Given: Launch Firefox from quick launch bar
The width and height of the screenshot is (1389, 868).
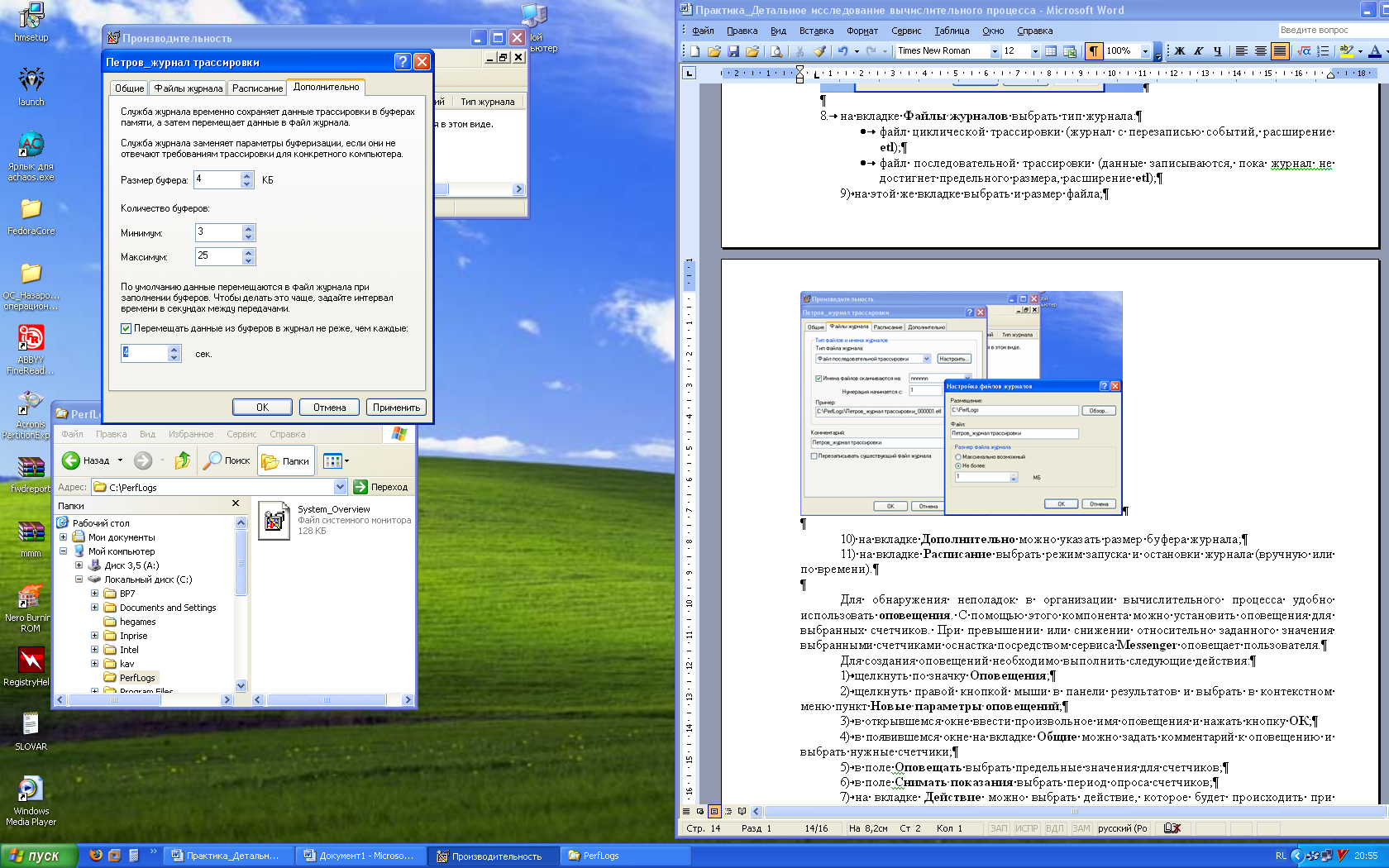Looking at the screenshot, I should pyautogui.click(x=96, y=856).
